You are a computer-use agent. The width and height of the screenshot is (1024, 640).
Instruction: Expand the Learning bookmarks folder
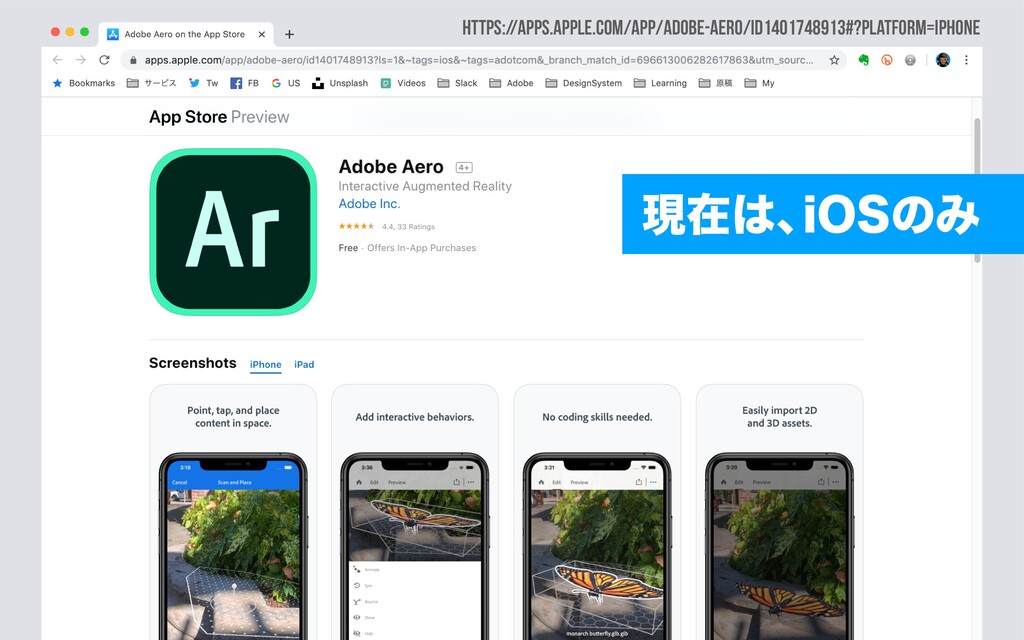pos(660,83)
